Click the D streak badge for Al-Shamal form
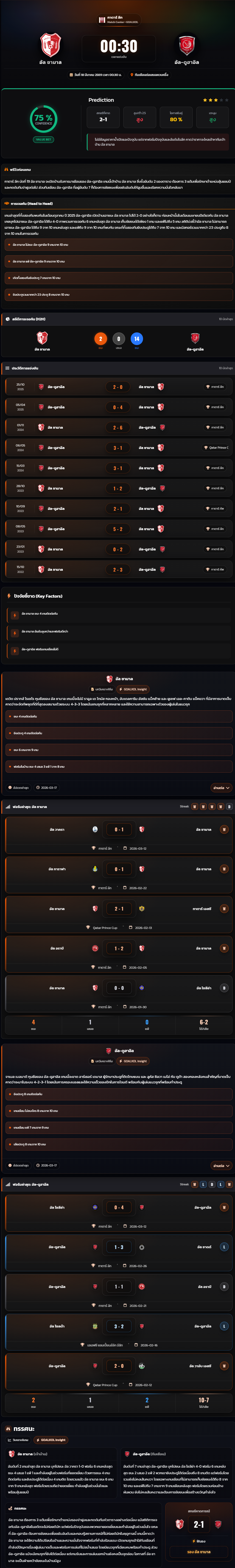 (x=229, y=807)
